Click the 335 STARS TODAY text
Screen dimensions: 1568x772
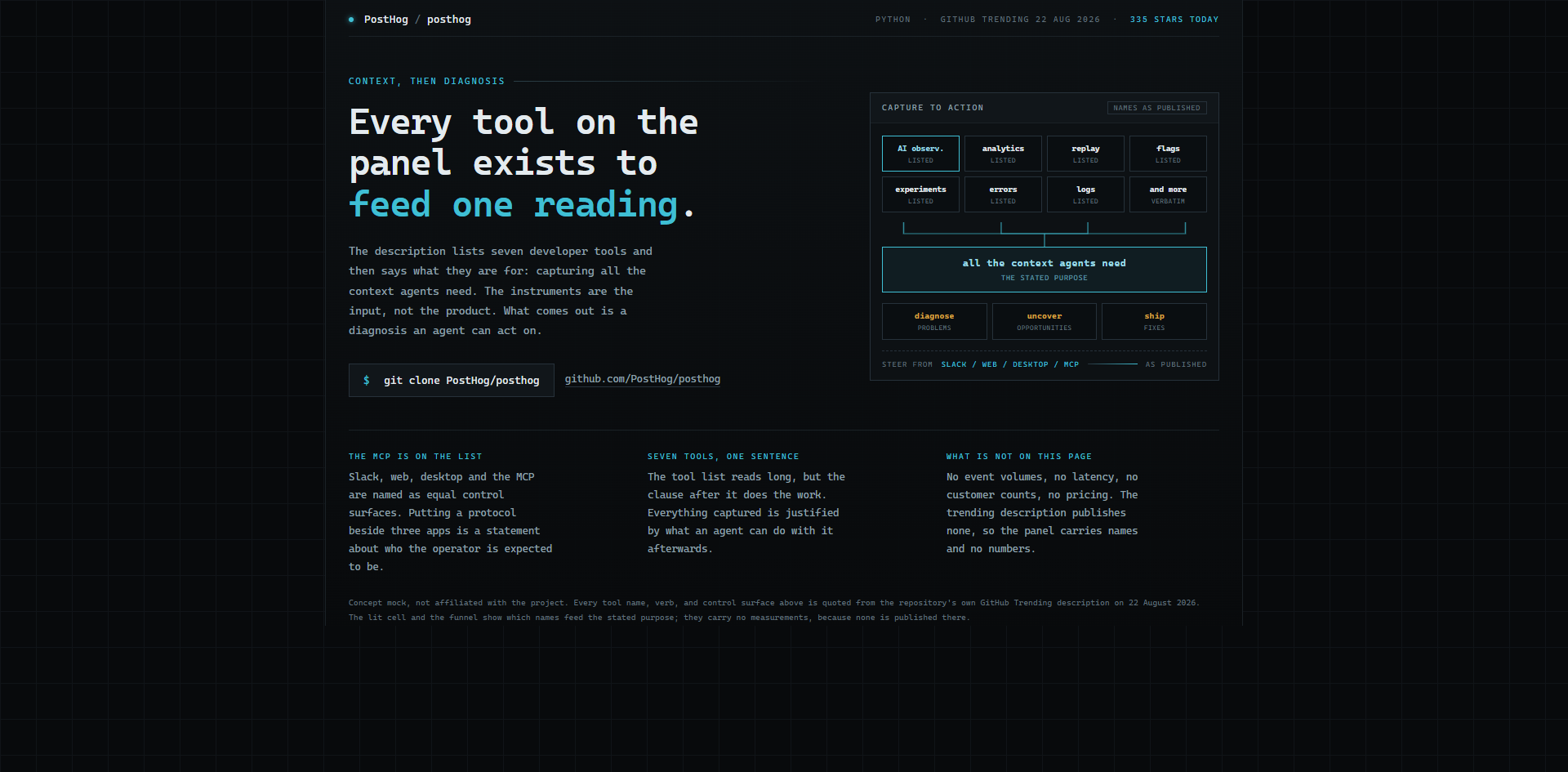tap(1174, 20)
